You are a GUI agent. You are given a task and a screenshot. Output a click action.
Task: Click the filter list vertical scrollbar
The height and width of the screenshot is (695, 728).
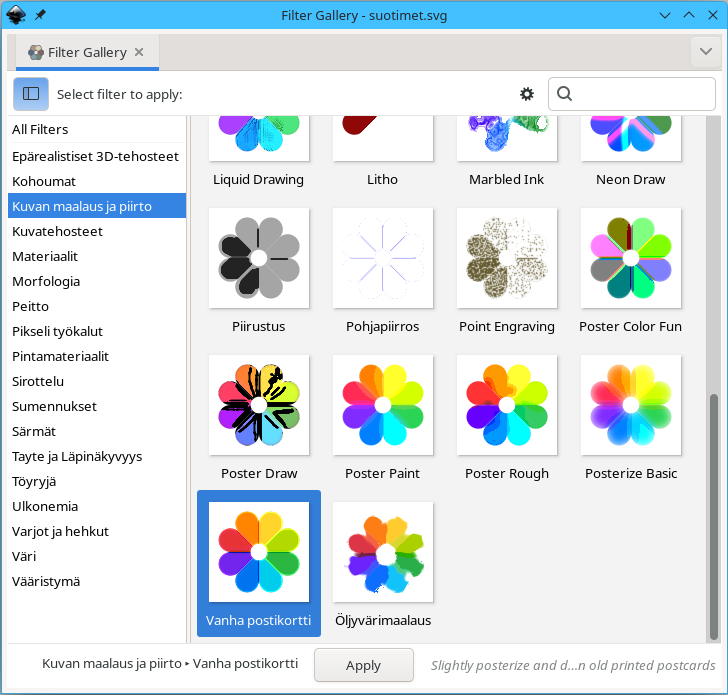click(713, 515)
